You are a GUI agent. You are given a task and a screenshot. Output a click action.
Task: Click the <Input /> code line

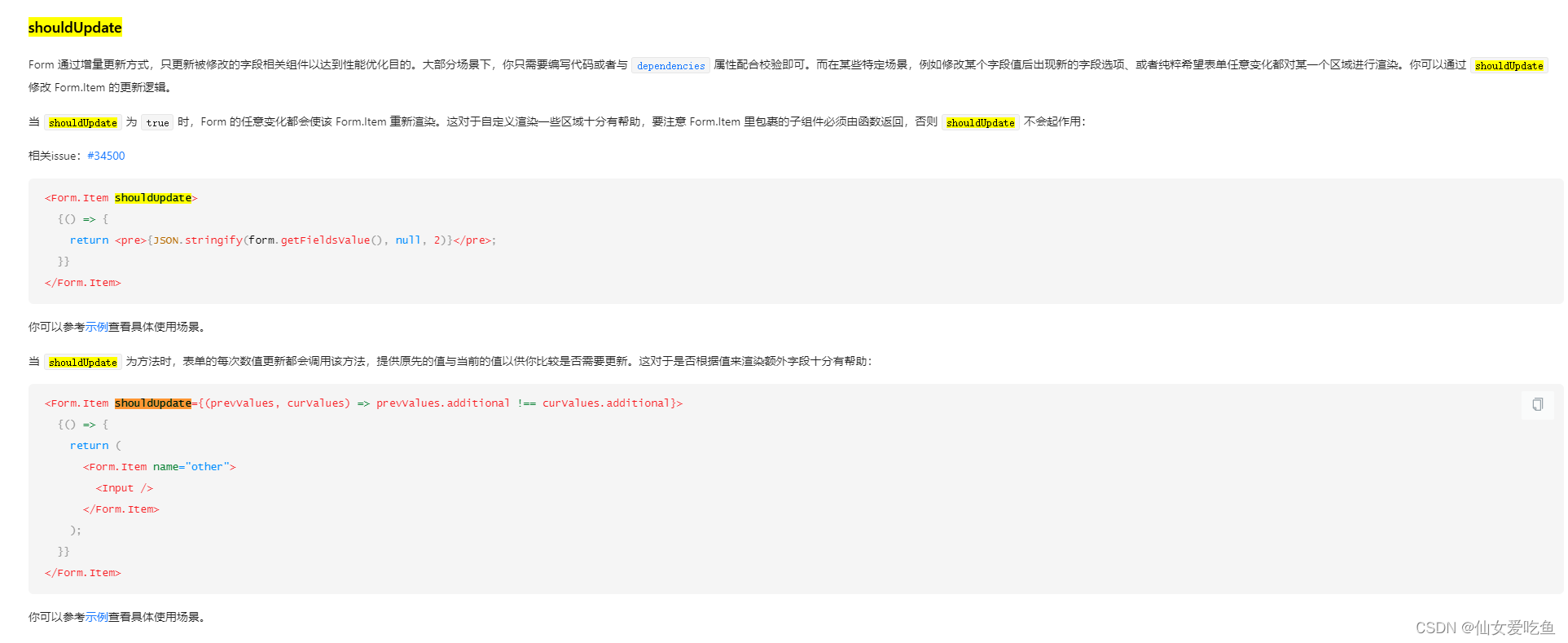124,488
